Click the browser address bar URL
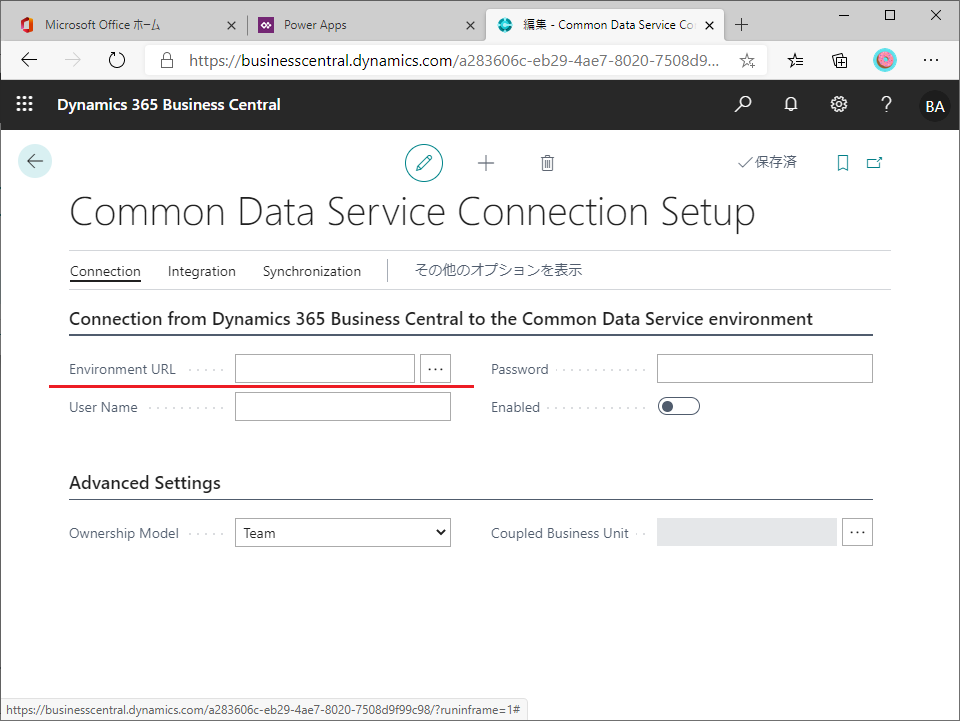 click(x=454, y=60)
